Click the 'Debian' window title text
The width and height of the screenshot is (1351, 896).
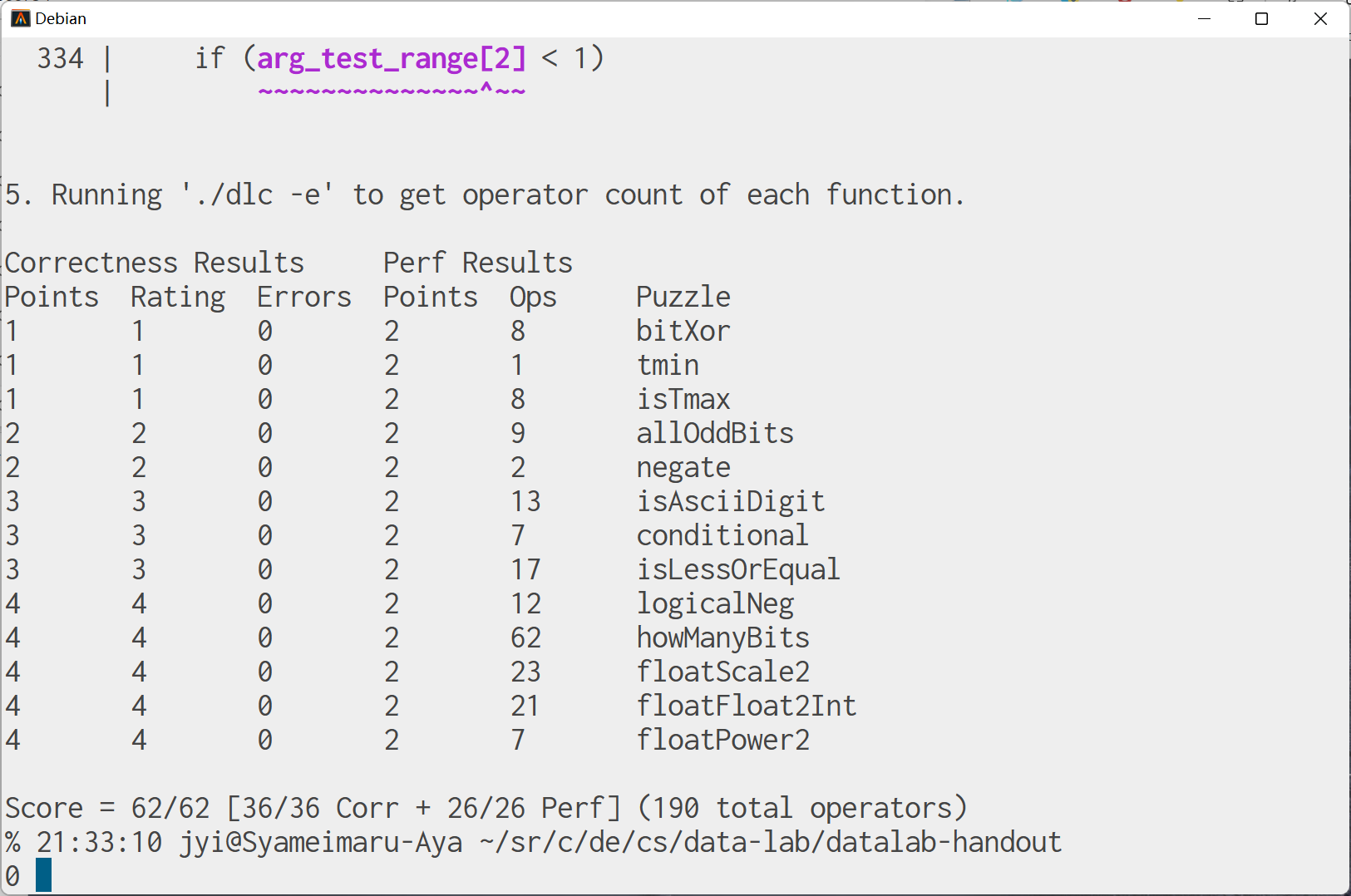click(x=61, y=18)
